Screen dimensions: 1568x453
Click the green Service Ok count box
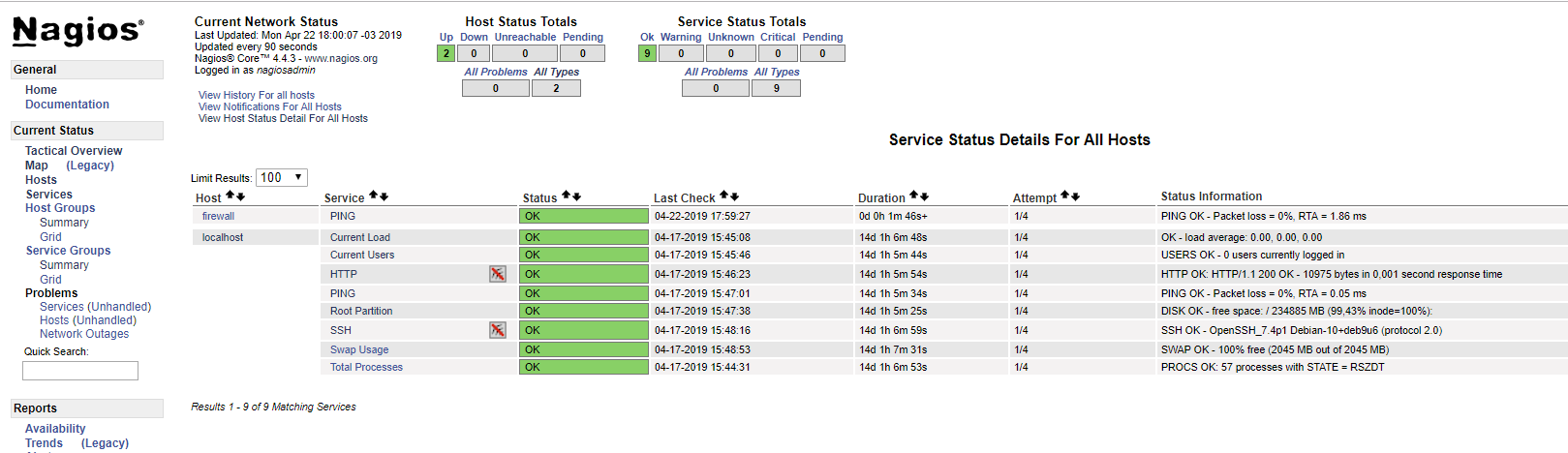[x=647, y=54]
